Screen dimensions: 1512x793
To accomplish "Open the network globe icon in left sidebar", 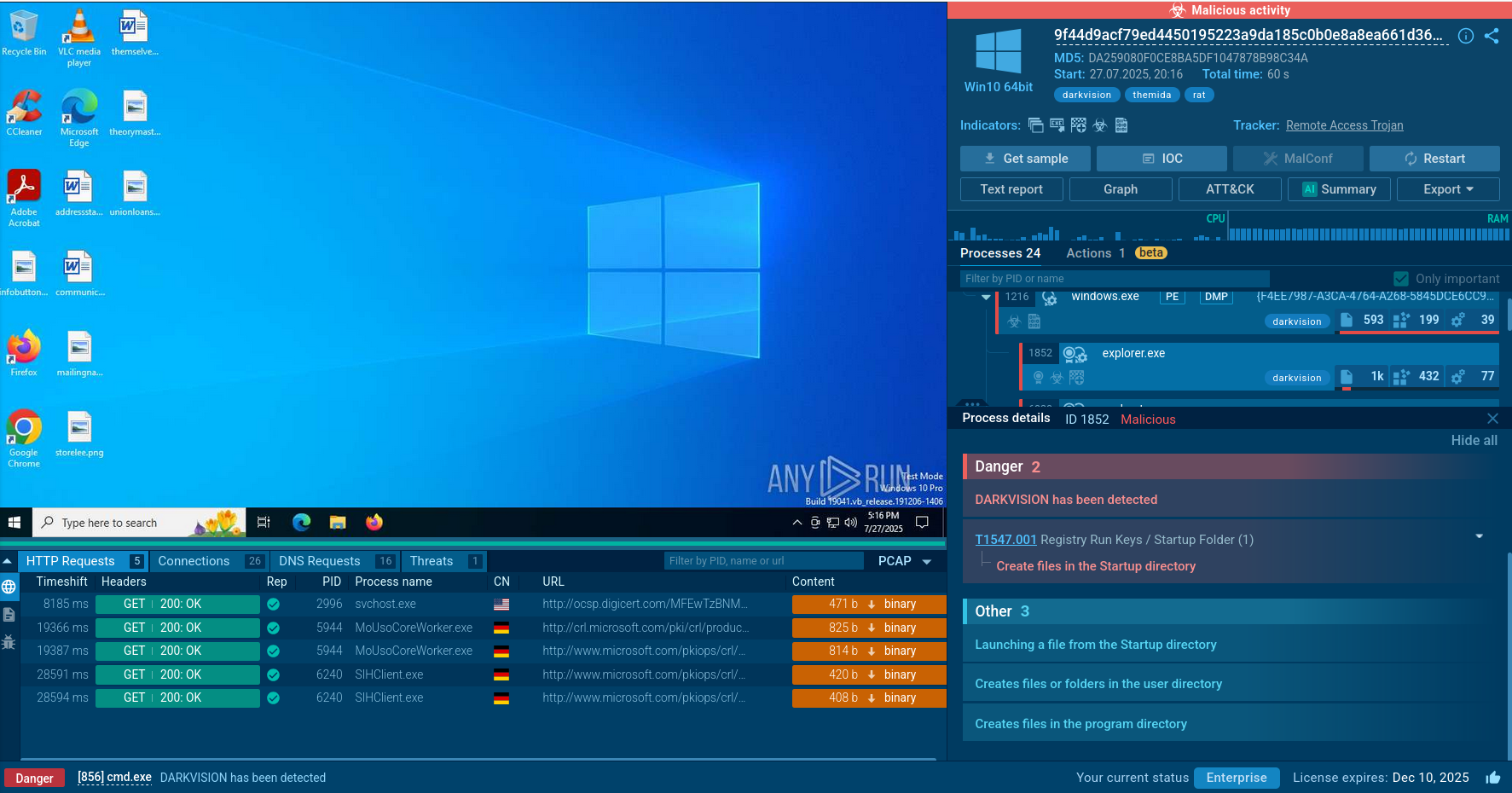I will click(x=9, y=587).
